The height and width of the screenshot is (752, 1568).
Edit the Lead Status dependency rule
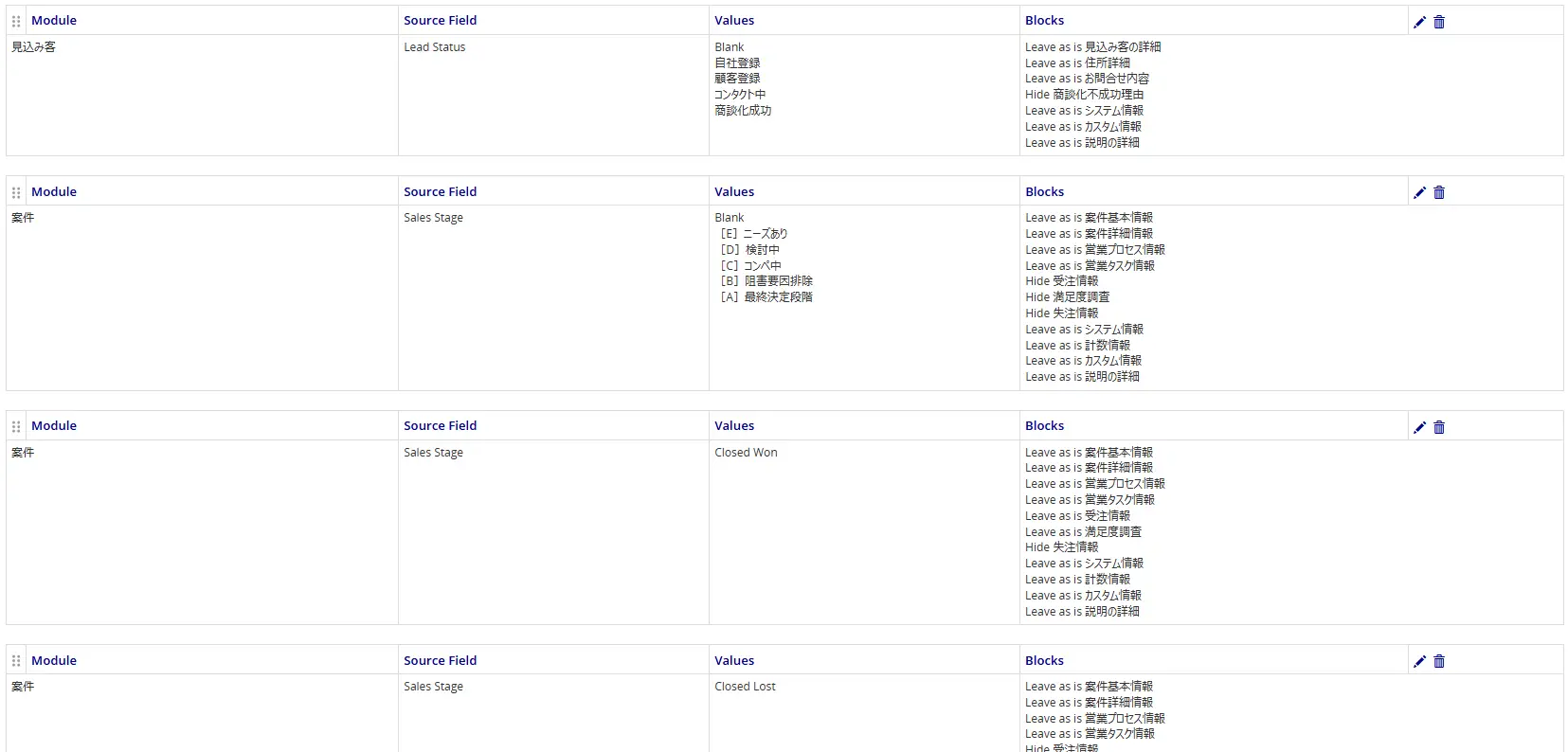click(x=1419, y=22)
